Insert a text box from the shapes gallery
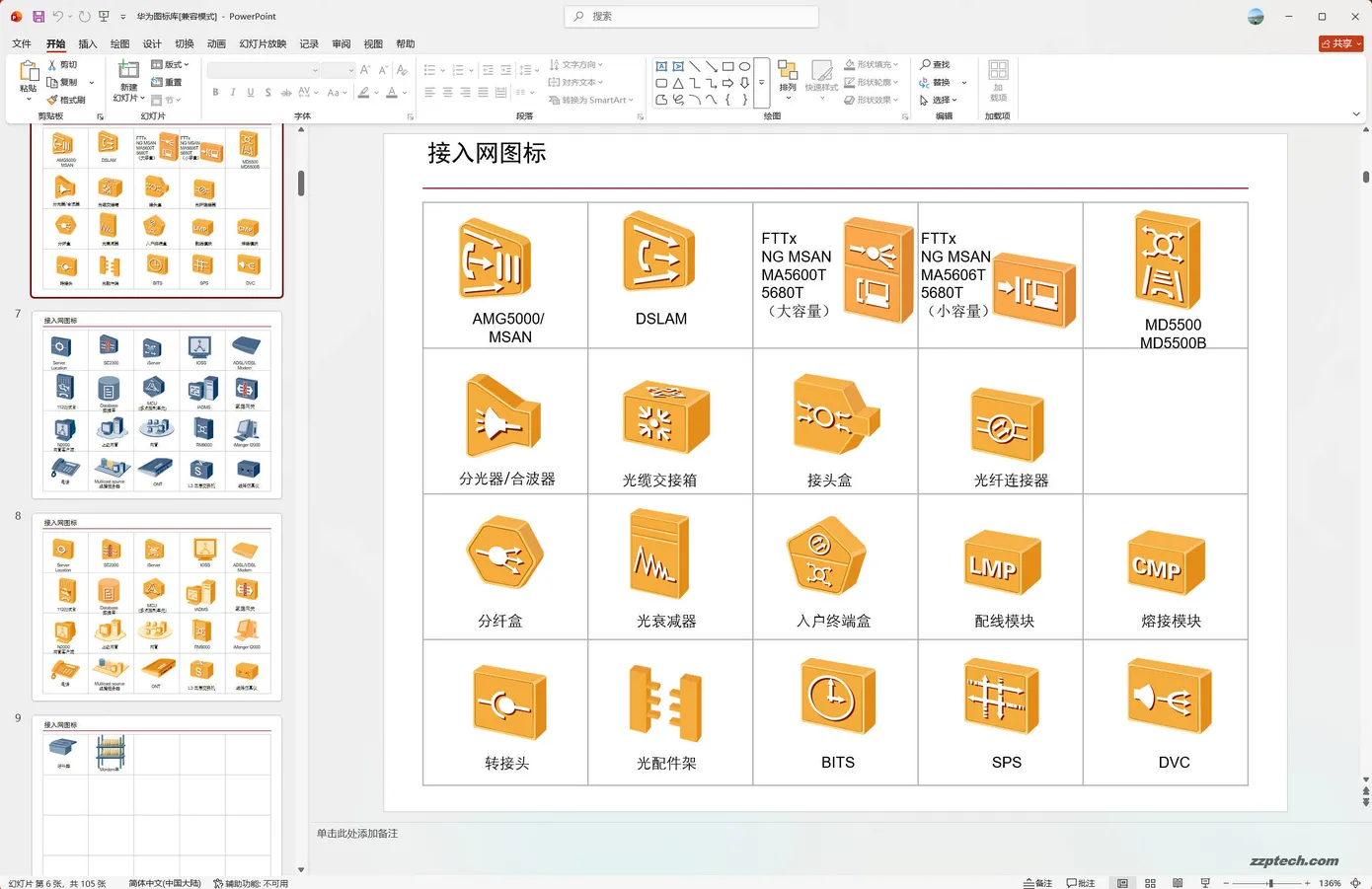The height and width of the screenshot is (889, 1372). [x=661, y=67]
